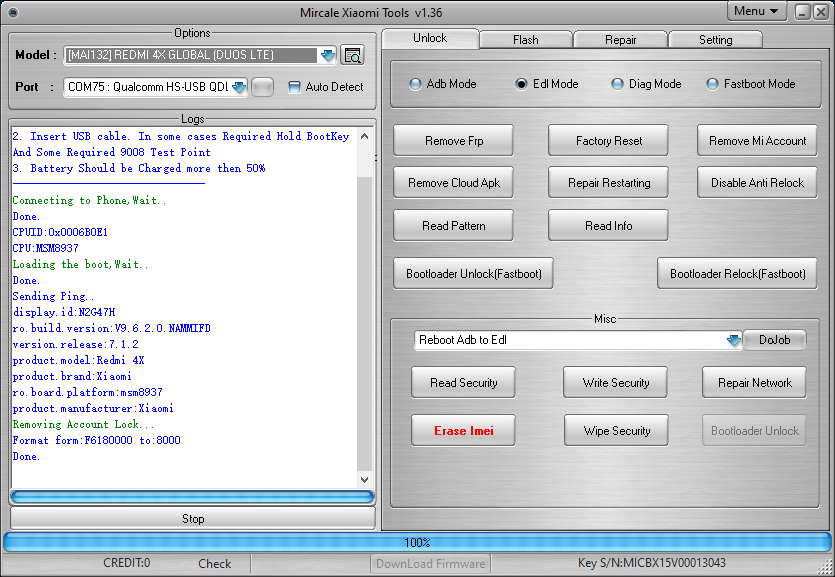
Task: Switch to the Unlock tab
Action: [x=430, y=38]
